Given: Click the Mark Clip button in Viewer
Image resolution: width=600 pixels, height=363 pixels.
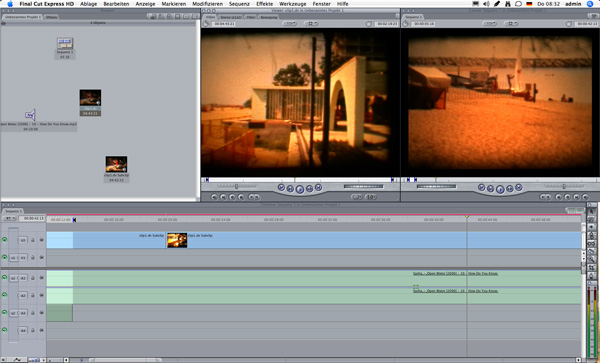Looking at the screenshot, I should click(223, 197).
